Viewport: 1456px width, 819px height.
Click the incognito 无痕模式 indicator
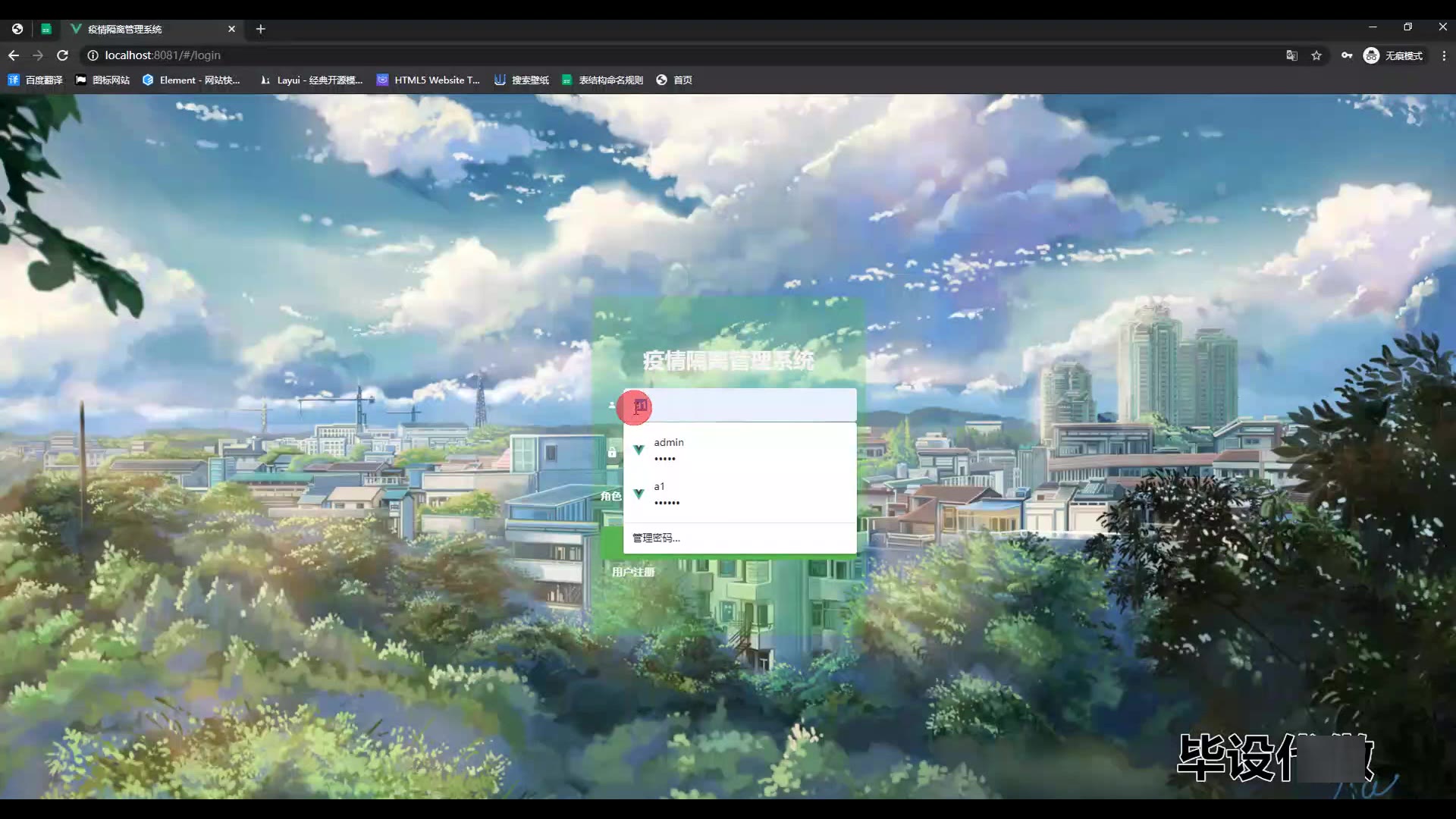point(1392,55)
